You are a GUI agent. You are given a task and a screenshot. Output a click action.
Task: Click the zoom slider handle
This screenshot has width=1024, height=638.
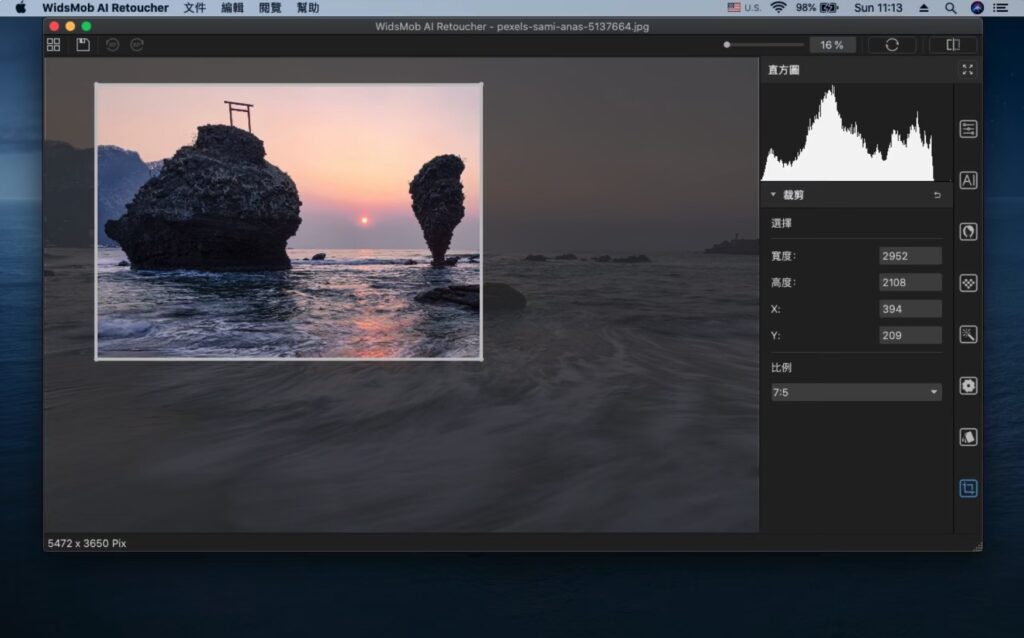click(727, 44)
